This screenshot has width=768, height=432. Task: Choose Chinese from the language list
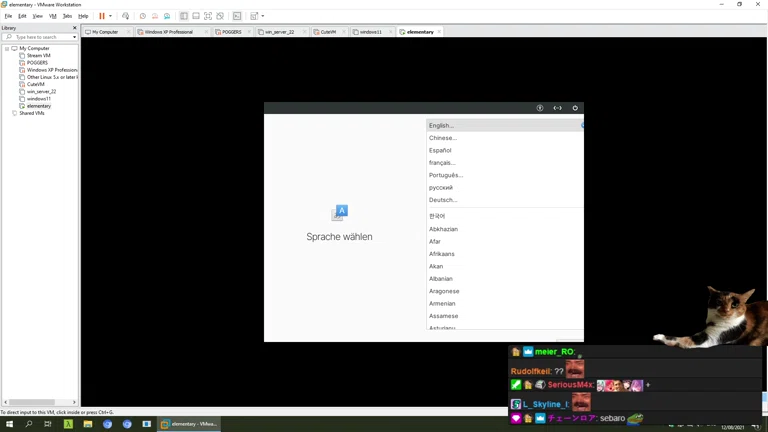point(504,138)
